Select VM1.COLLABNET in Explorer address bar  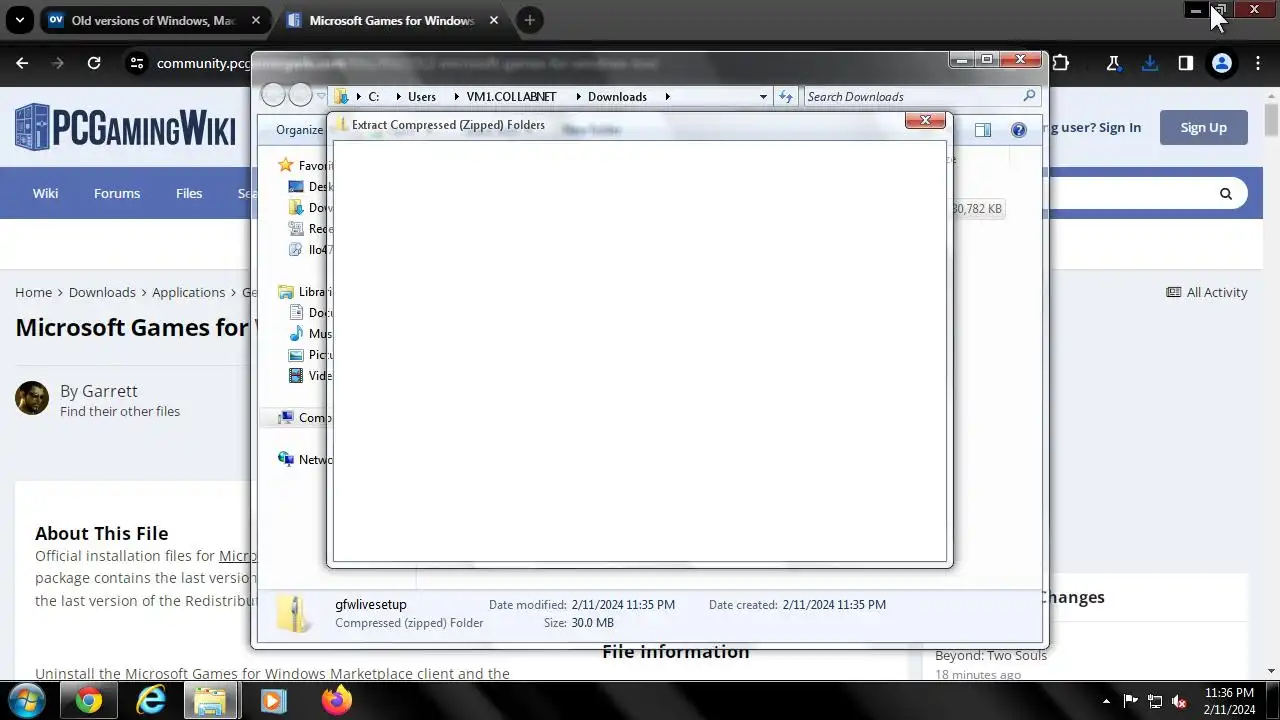point(511,96)
